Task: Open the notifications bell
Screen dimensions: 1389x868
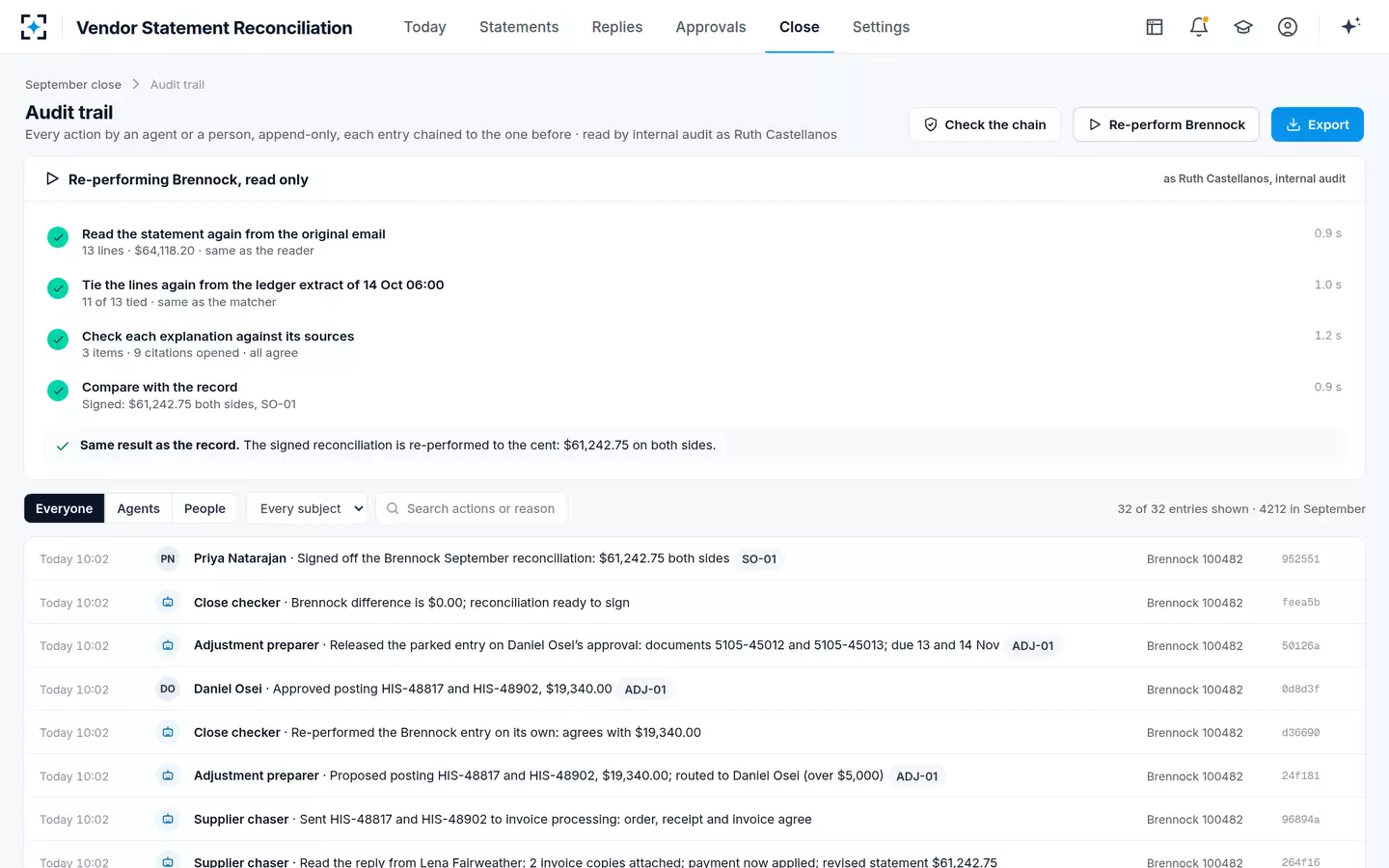Action: tap(1199, 27)
